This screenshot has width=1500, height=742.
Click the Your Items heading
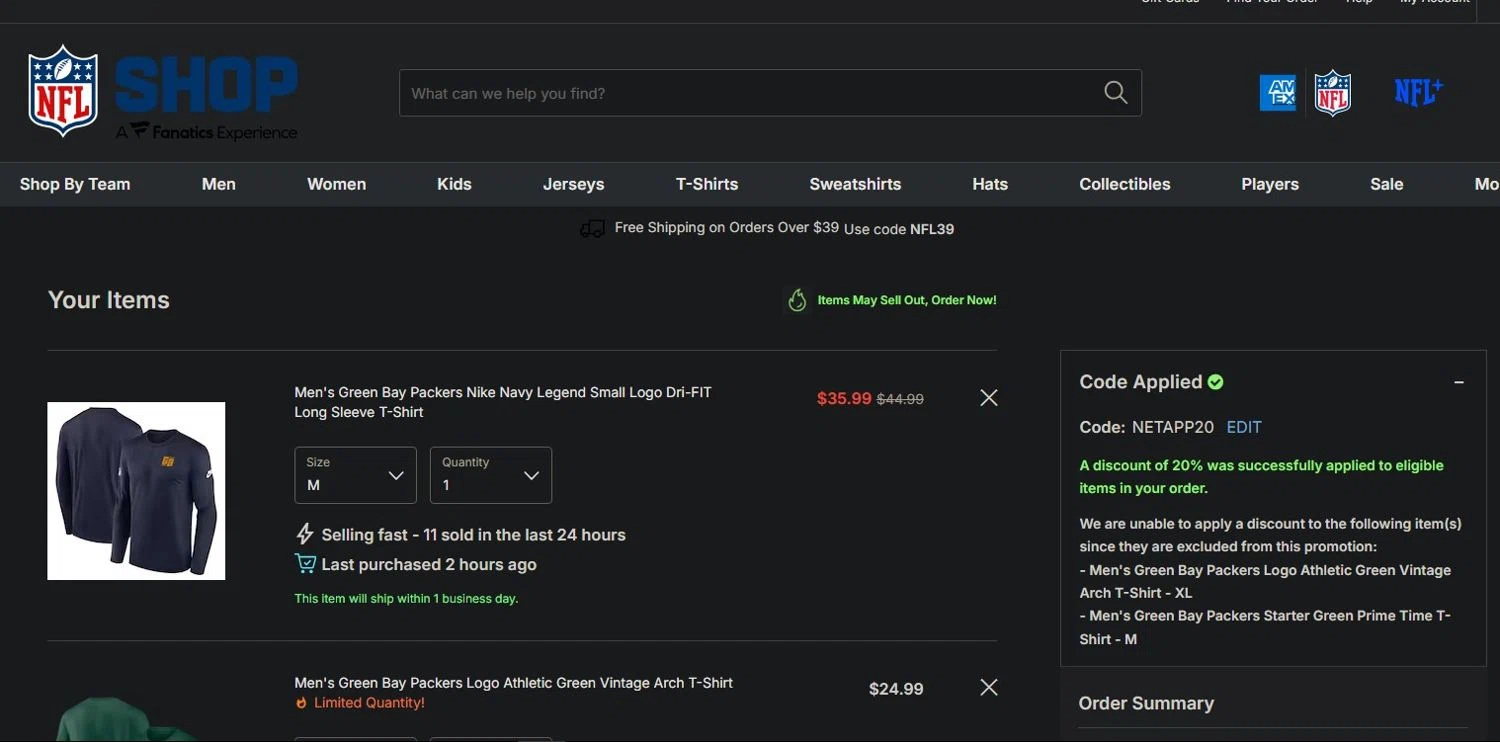[x=109, y=300]
